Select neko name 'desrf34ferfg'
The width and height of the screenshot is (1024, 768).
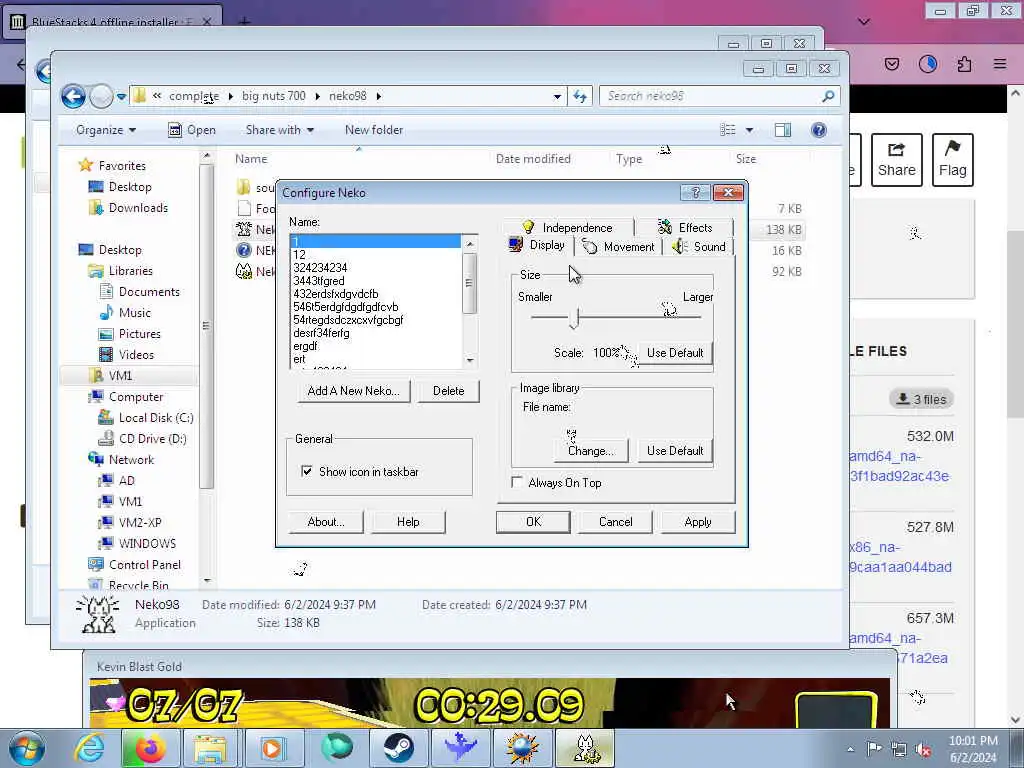pyautogui.click(x=376, y=333)
